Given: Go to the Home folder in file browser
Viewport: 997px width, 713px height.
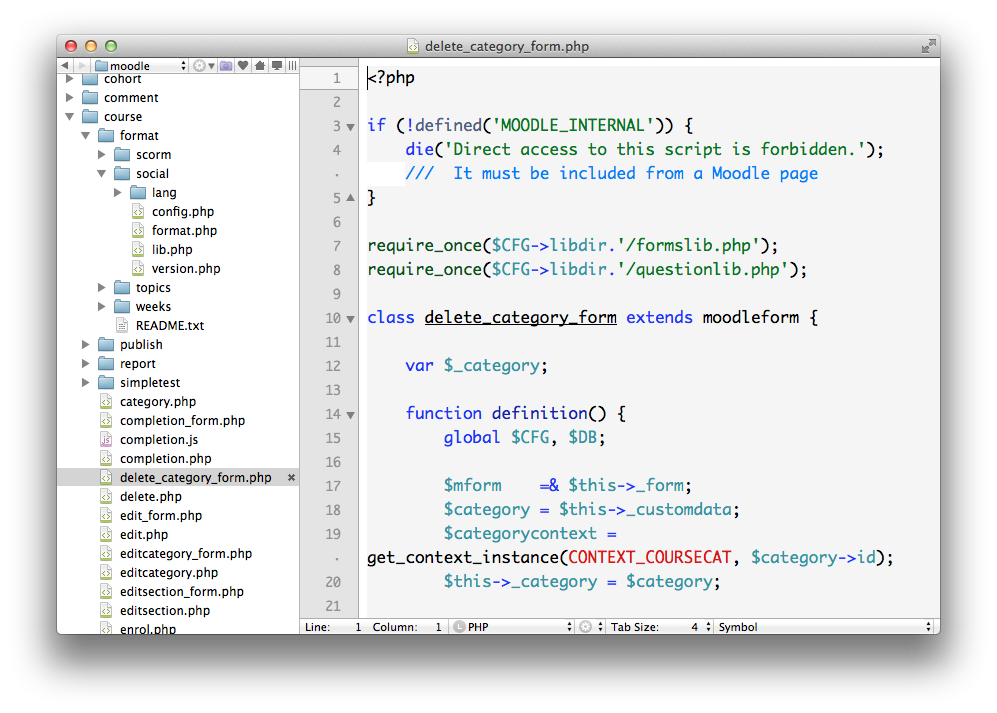Looking at the screenshot, I should pyautogui.click(x=260, y=66).
